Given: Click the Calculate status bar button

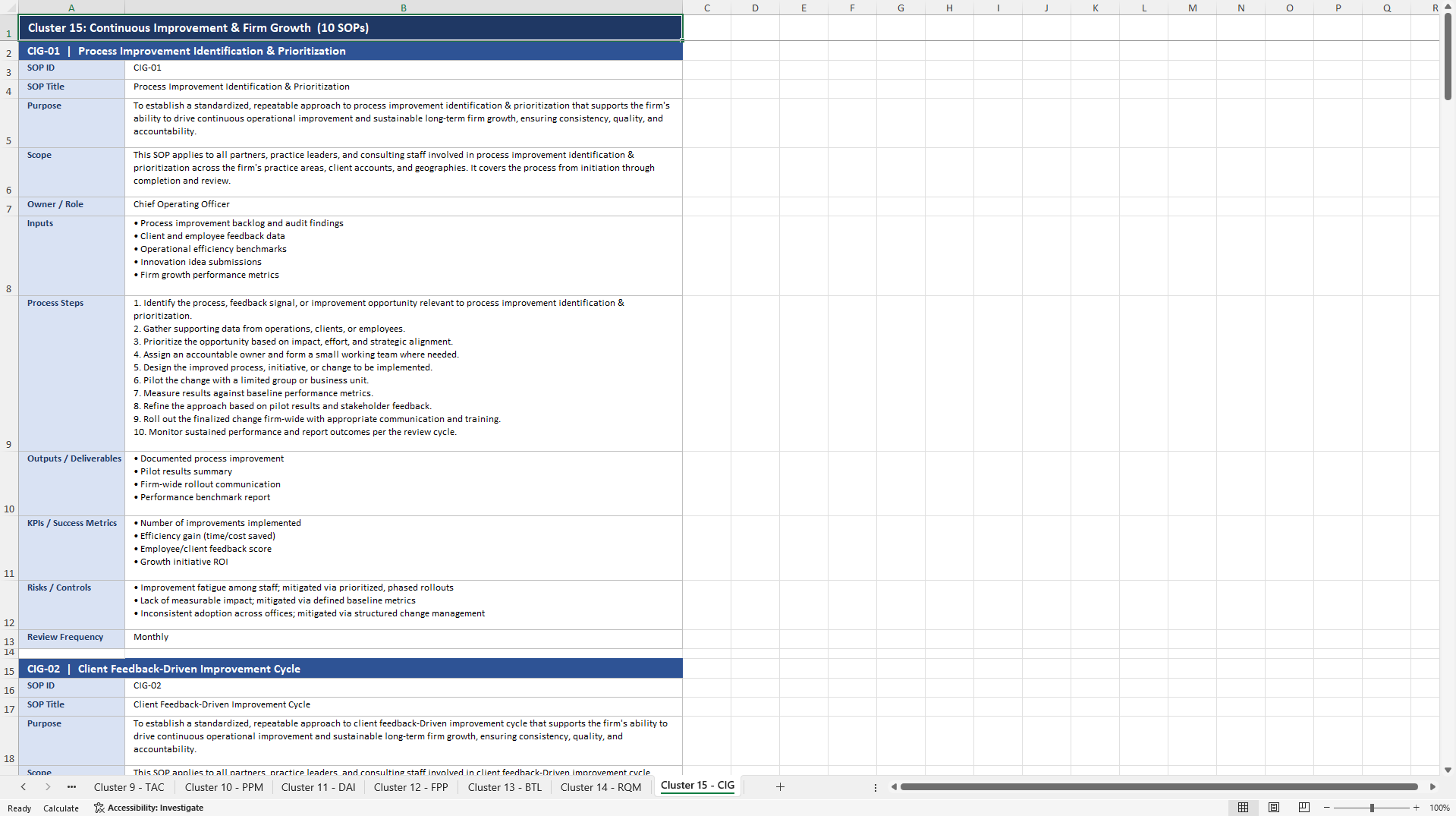Looking at the screenshot, I should coord(61,808).
